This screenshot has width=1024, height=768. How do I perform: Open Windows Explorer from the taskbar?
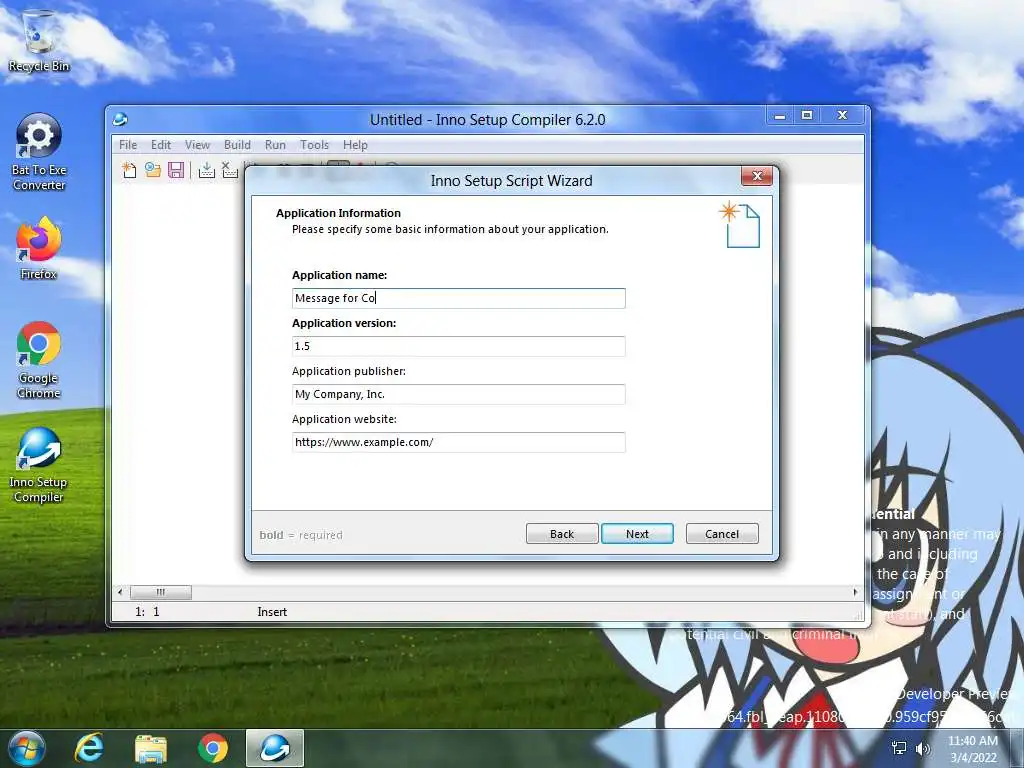coord(151,748)
